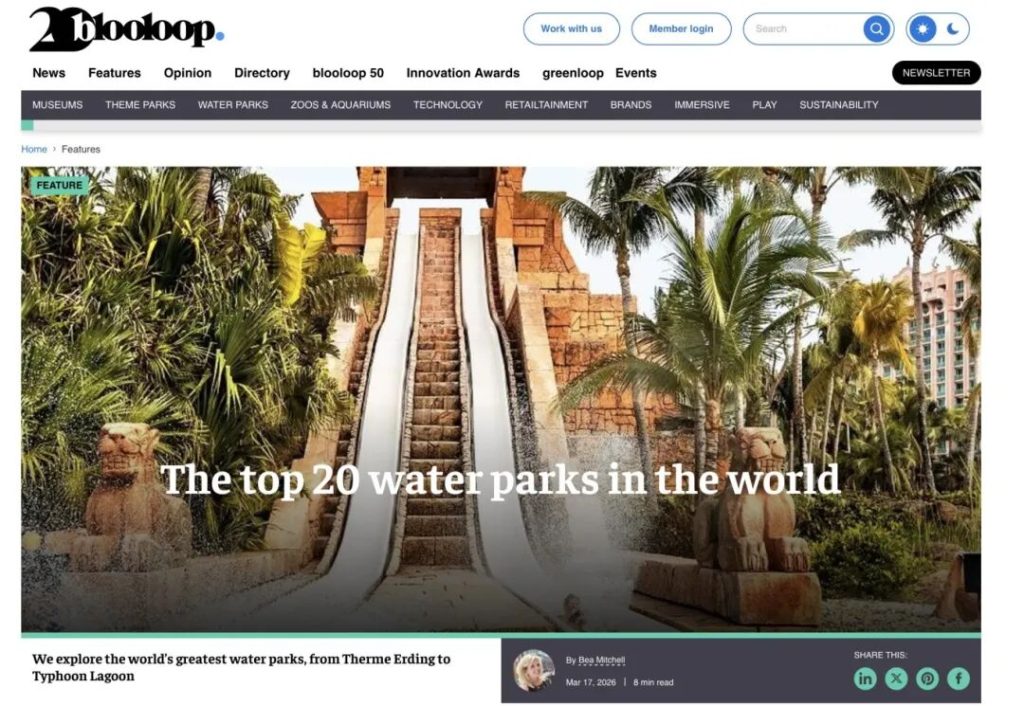Subscribe via the NEWSLETTER button
Image resolution: width=1024 pixels, height=706 pixels.
tap(936, 72)
